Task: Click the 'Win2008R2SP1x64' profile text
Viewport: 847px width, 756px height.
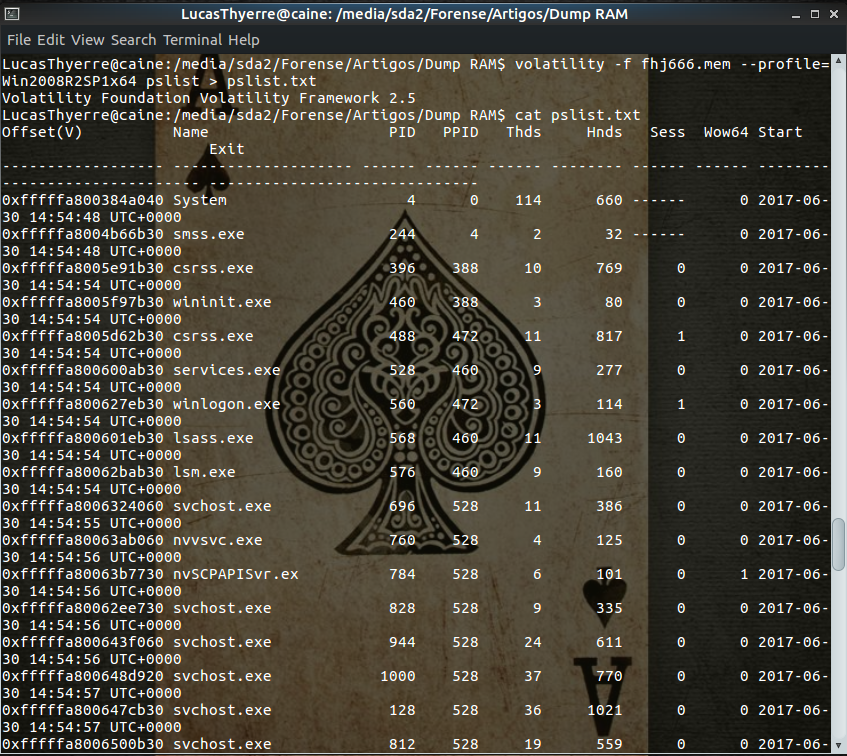Action: 69,82
